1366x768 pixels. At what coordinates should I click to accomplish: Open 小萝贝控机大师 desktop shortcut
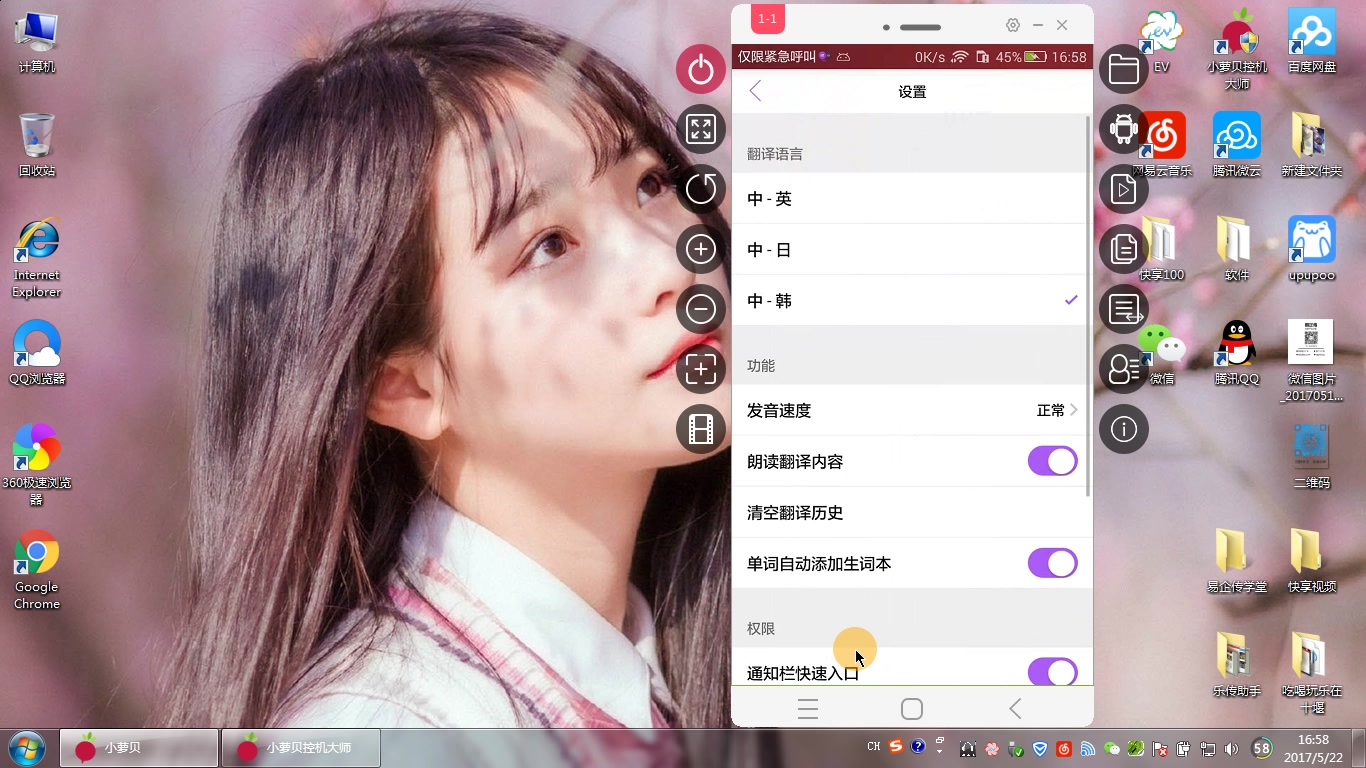click(x=1237, y=49)
